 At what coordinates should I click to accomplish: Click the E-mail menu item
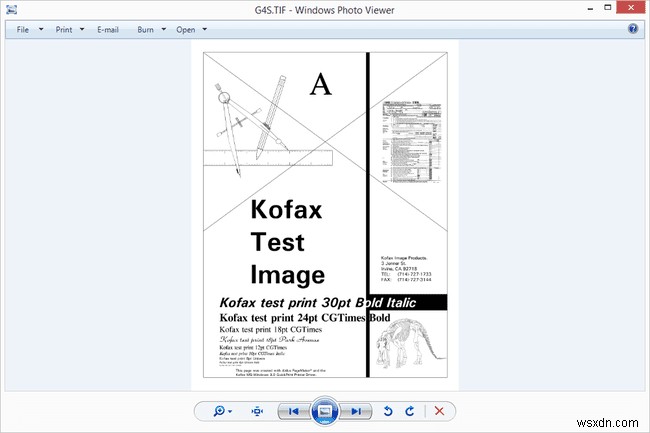tap(108, 30)
